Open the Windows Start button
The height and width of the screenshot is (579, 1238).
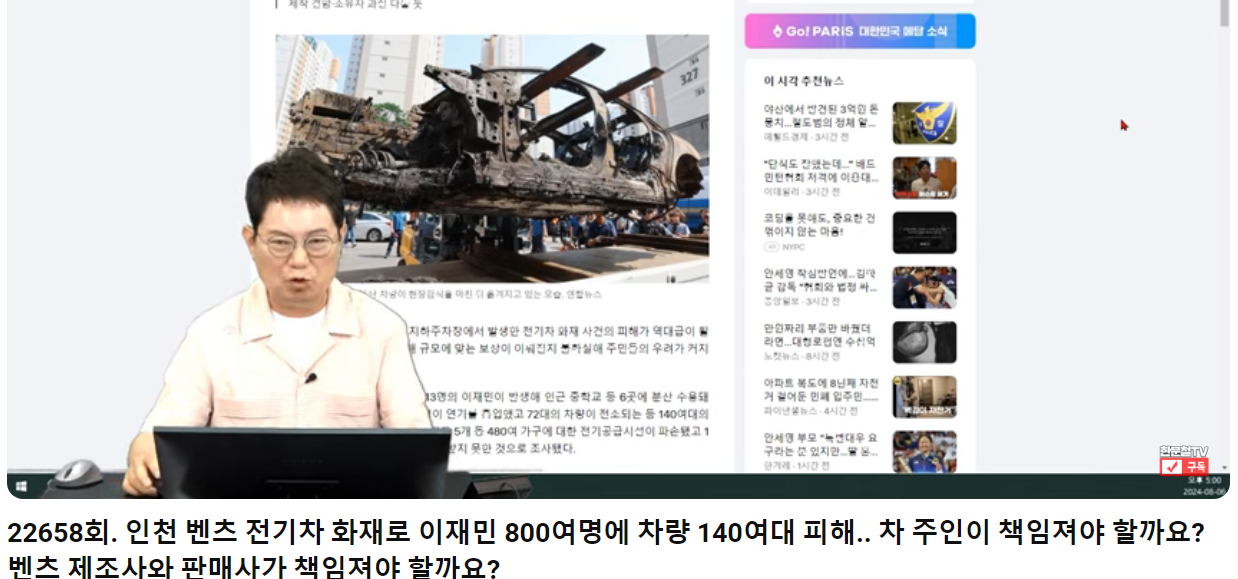tap(21, 487)
